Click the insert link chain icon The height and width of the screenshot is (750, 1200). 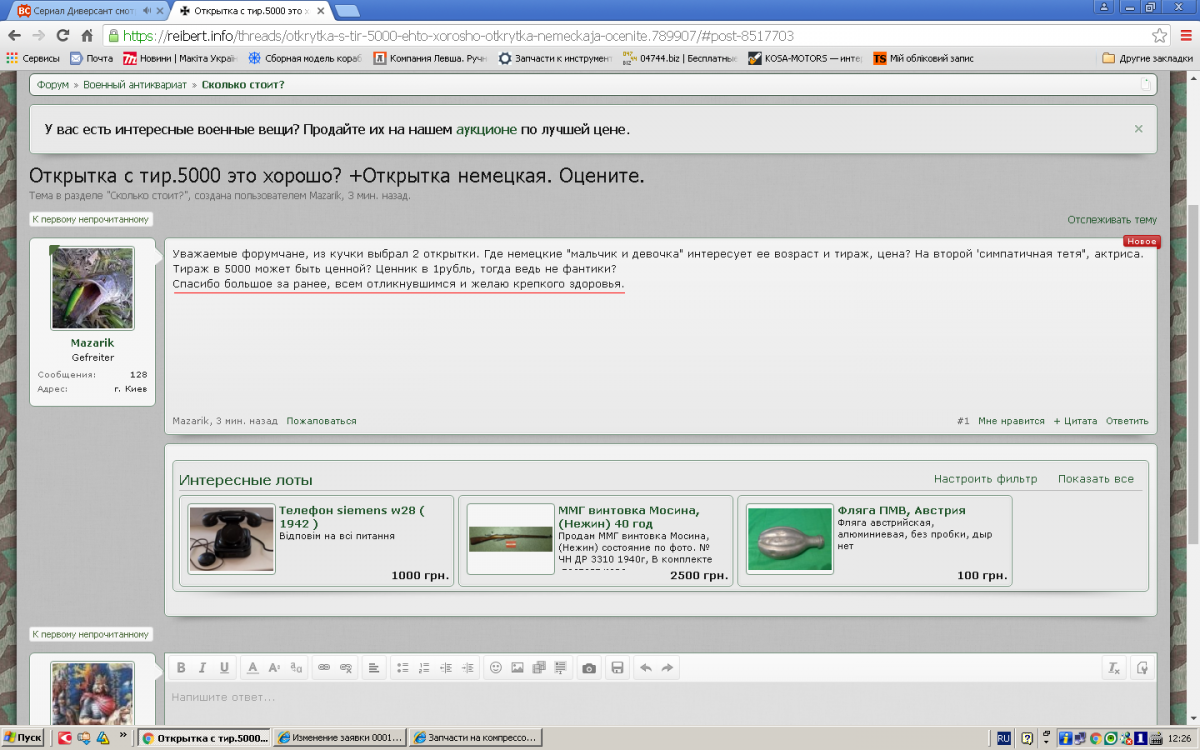pyautogui.click(x=324, y=668)
